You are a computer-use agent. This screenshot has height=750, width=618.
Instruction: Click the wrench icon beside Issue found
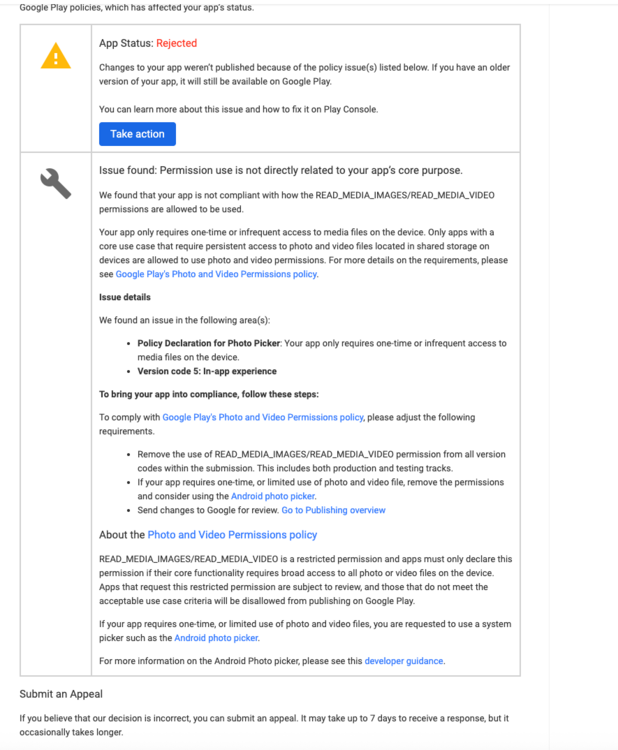click(x=55, y=184)
